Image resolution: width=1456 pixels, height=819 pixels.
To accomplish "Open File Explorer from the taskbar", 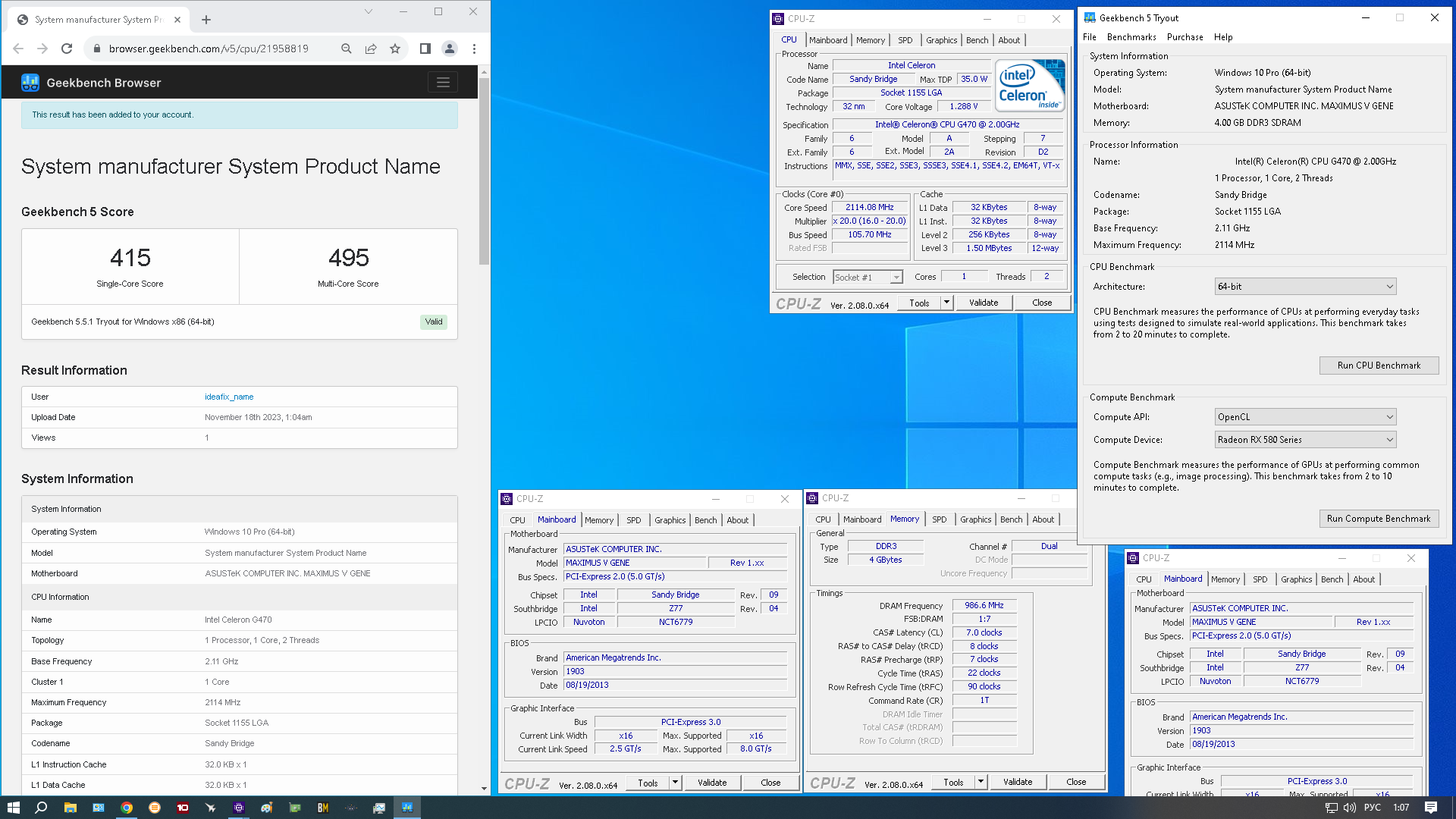I will (x=70, y=808).
